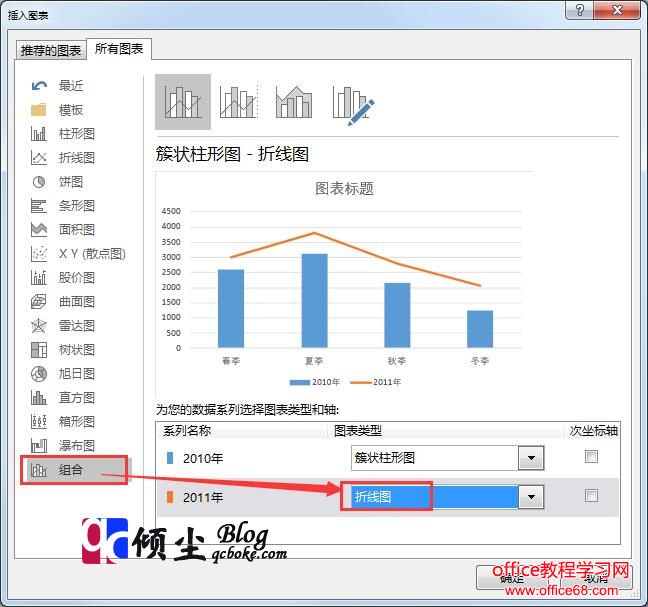Click the 2011年 series name text
Screen dimensions: 648x607
click(x=203, y=497)
